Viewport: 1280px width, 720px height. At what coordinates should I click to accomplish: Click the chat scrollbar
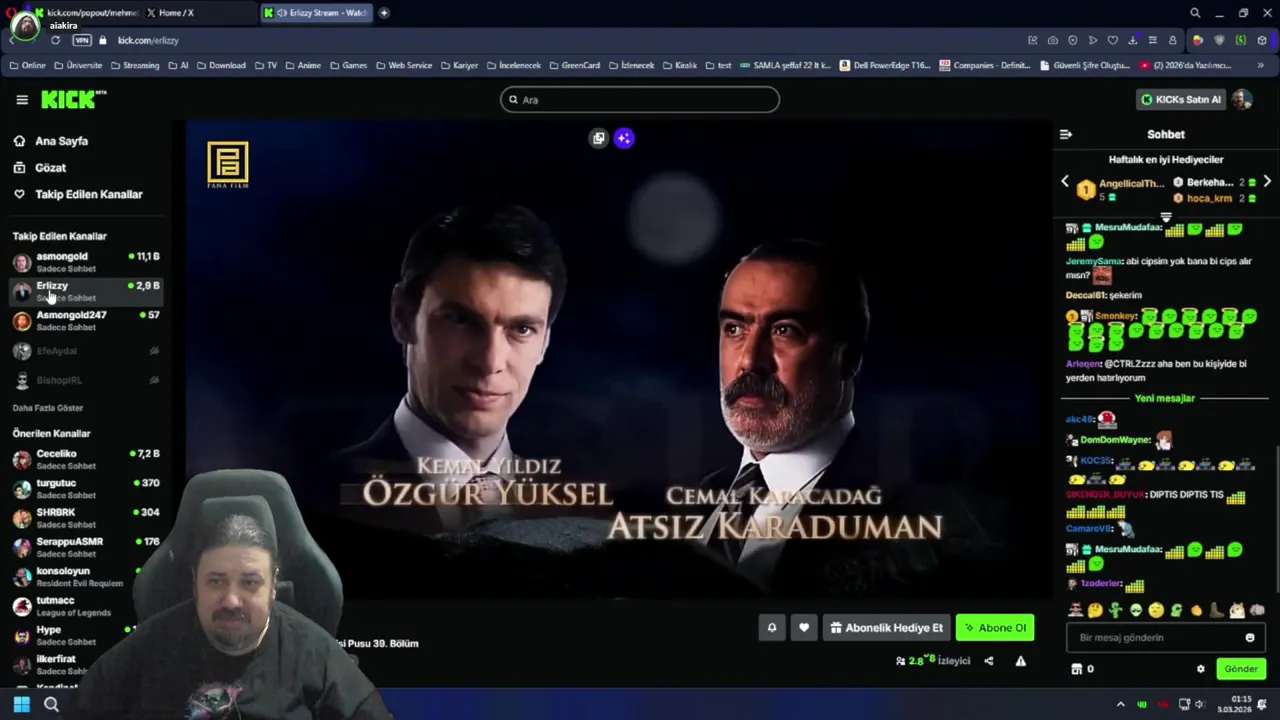point(1276,520)
